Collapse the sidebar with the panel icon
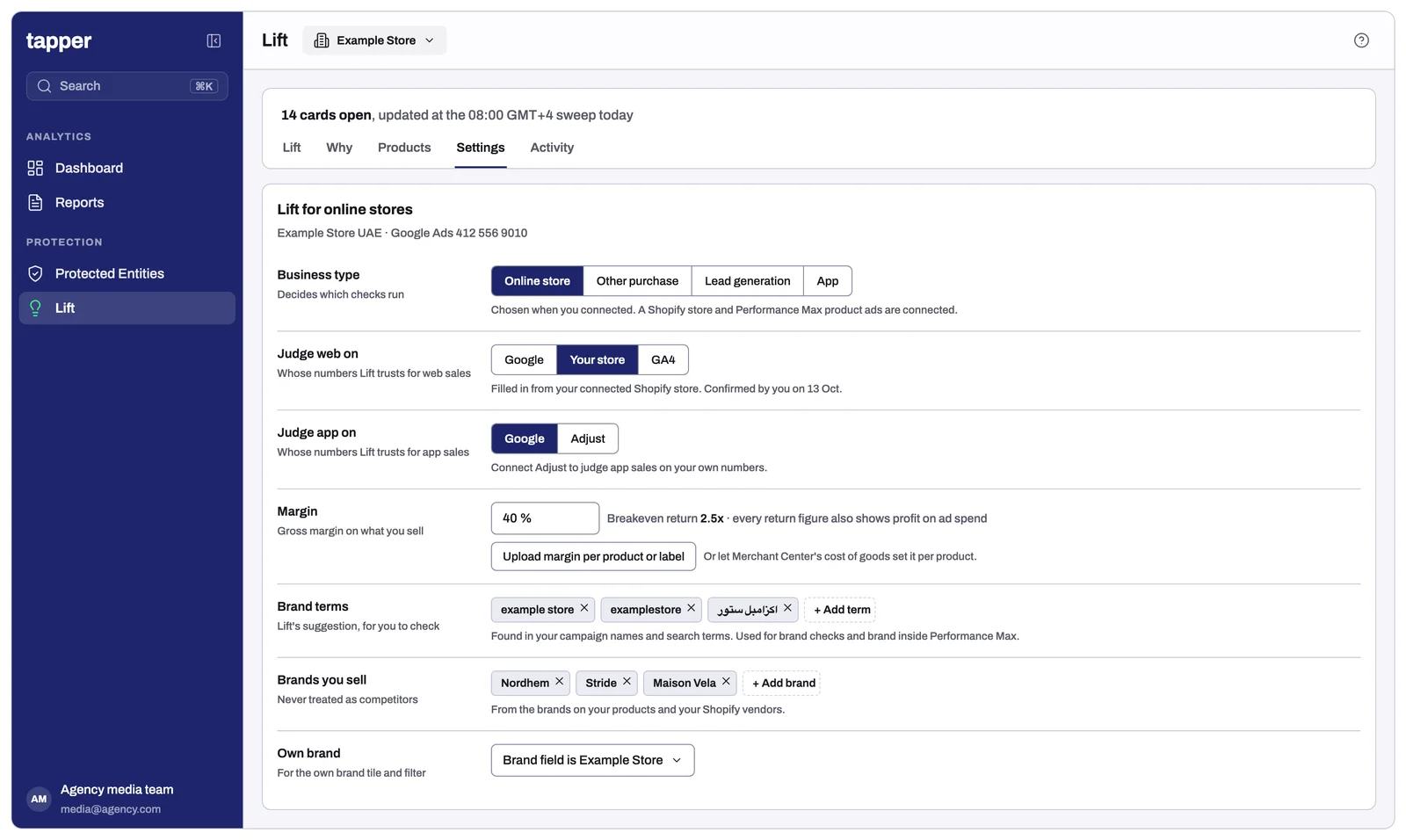Screen dimensions: 1406x840 (214, 40)
